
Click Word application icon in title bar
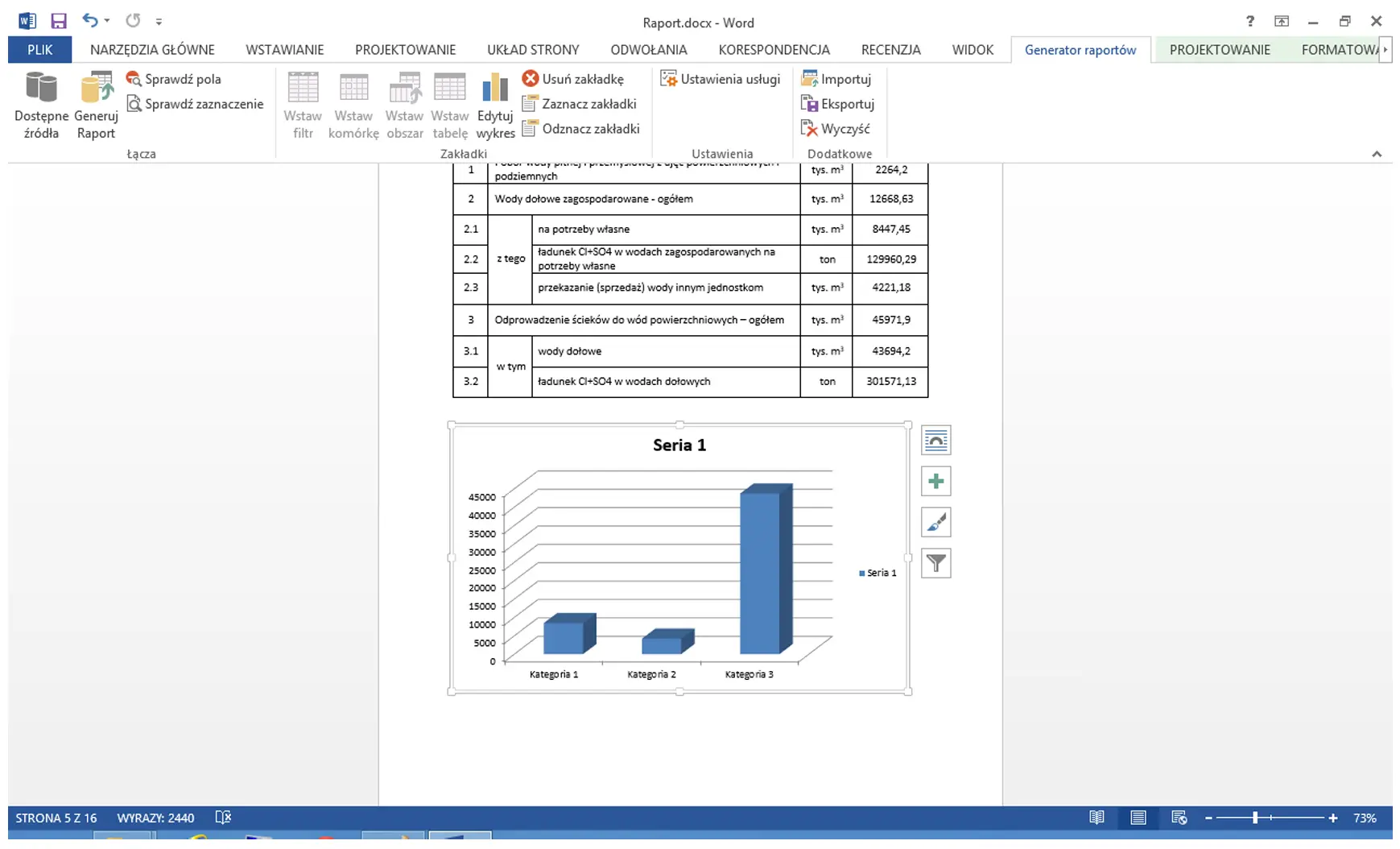pos(27,21)
